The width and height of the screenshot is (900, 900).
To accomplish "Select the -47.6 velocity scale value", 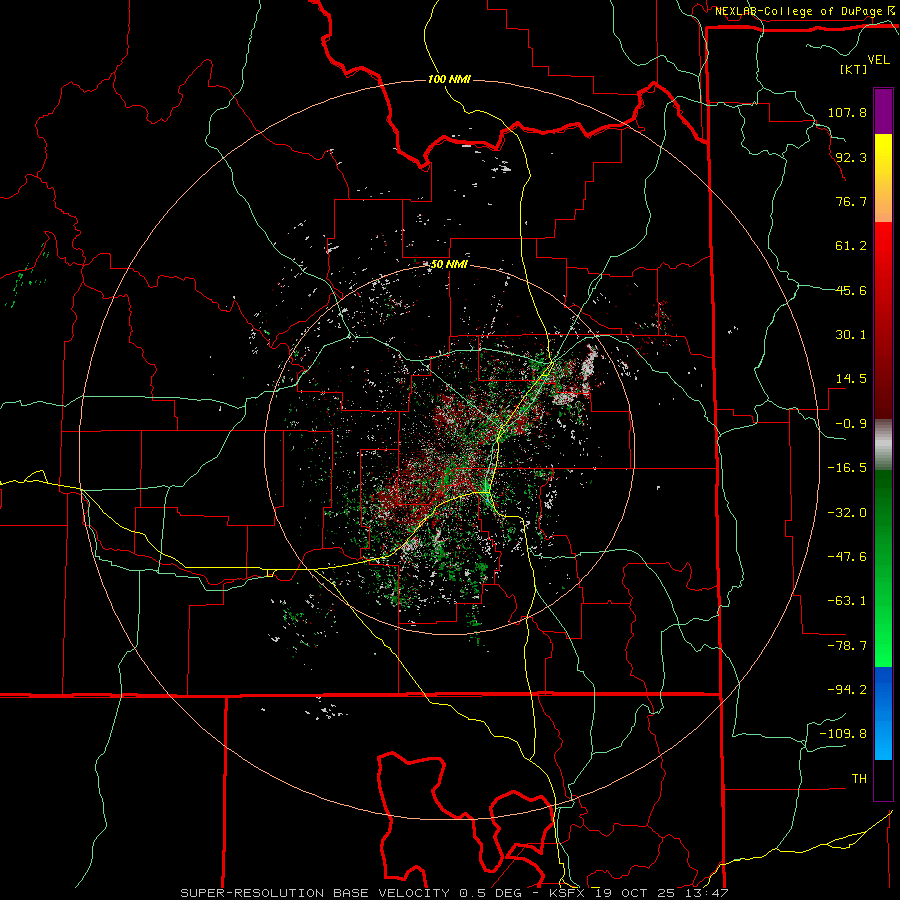I will point(847,557).
